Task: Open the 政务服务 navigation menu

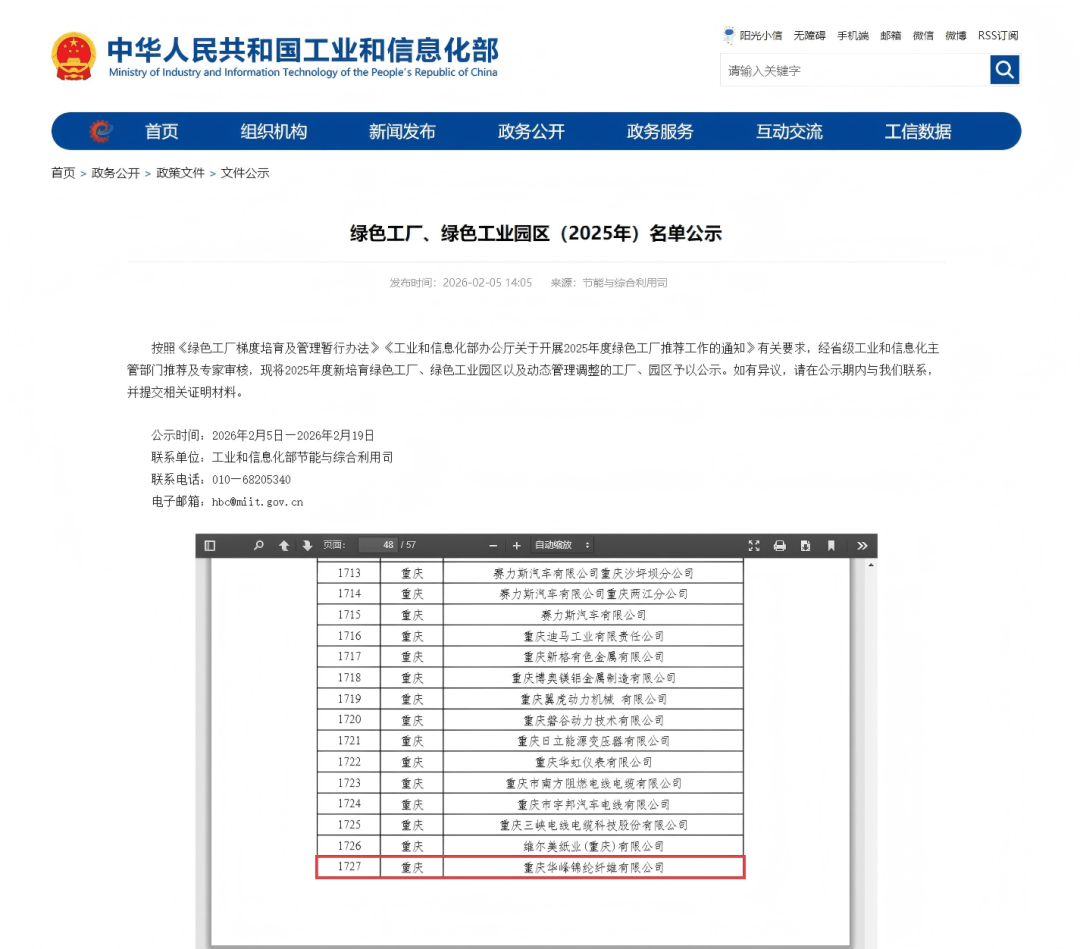Action: (x=660, y=132)
